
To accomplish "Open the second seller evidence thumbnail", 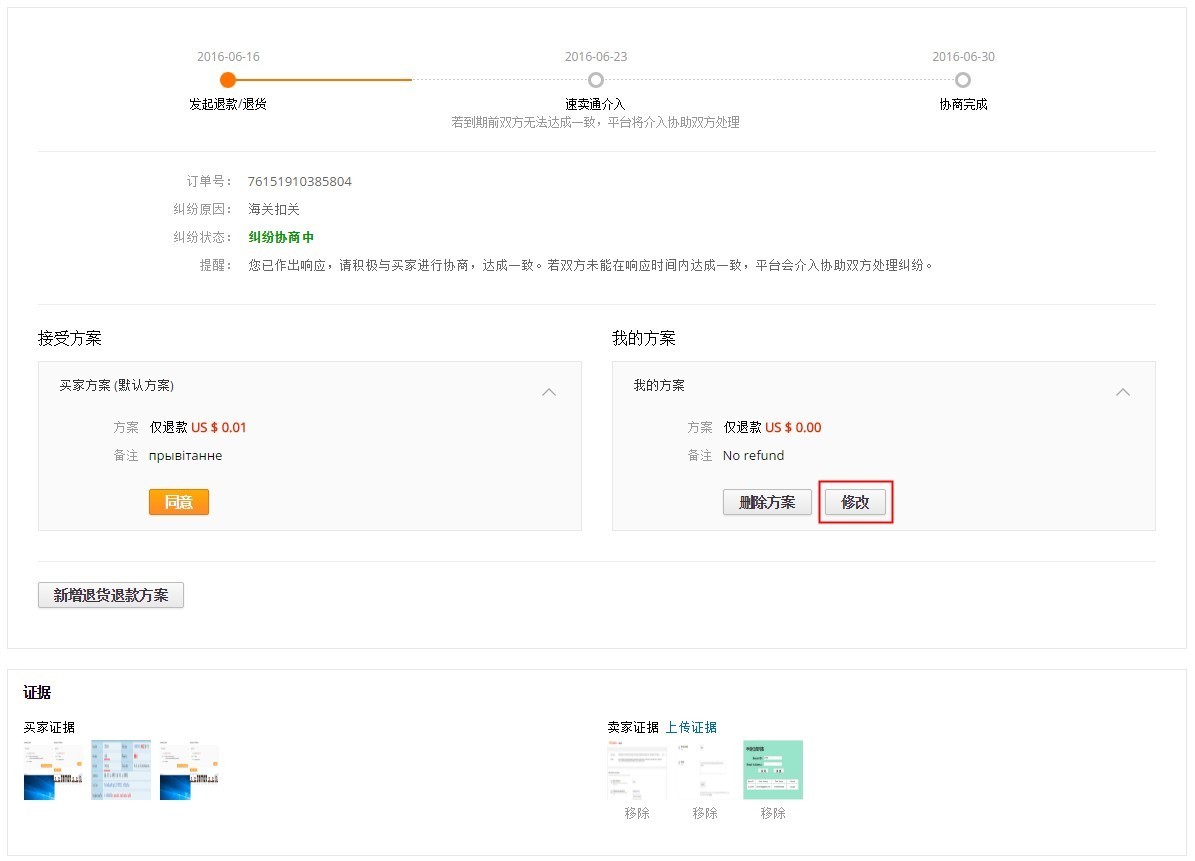I will pos(703,768).
